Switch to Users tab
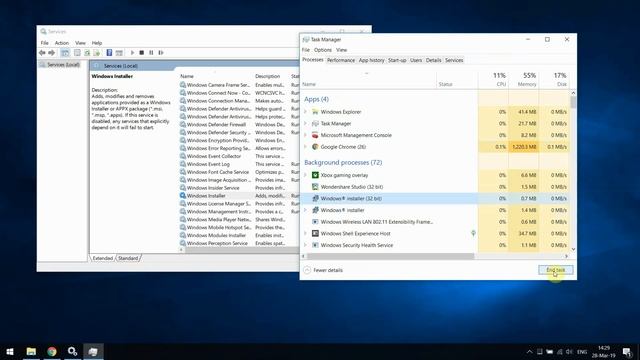Screen dimensions: 640x360 [416, 60]
